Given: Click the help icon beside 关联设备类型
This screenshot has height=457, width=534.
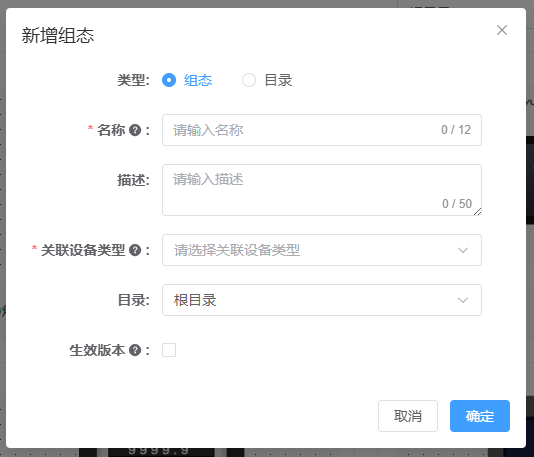Looking at the screenshot, I should click(x=135, y=250).
